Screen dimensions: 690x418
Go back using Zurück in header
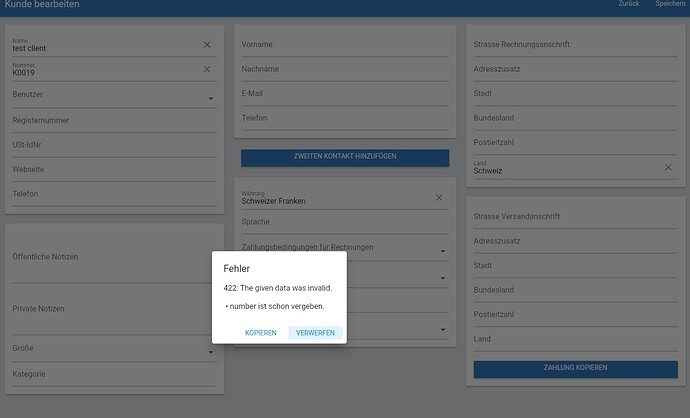(628, 4)
